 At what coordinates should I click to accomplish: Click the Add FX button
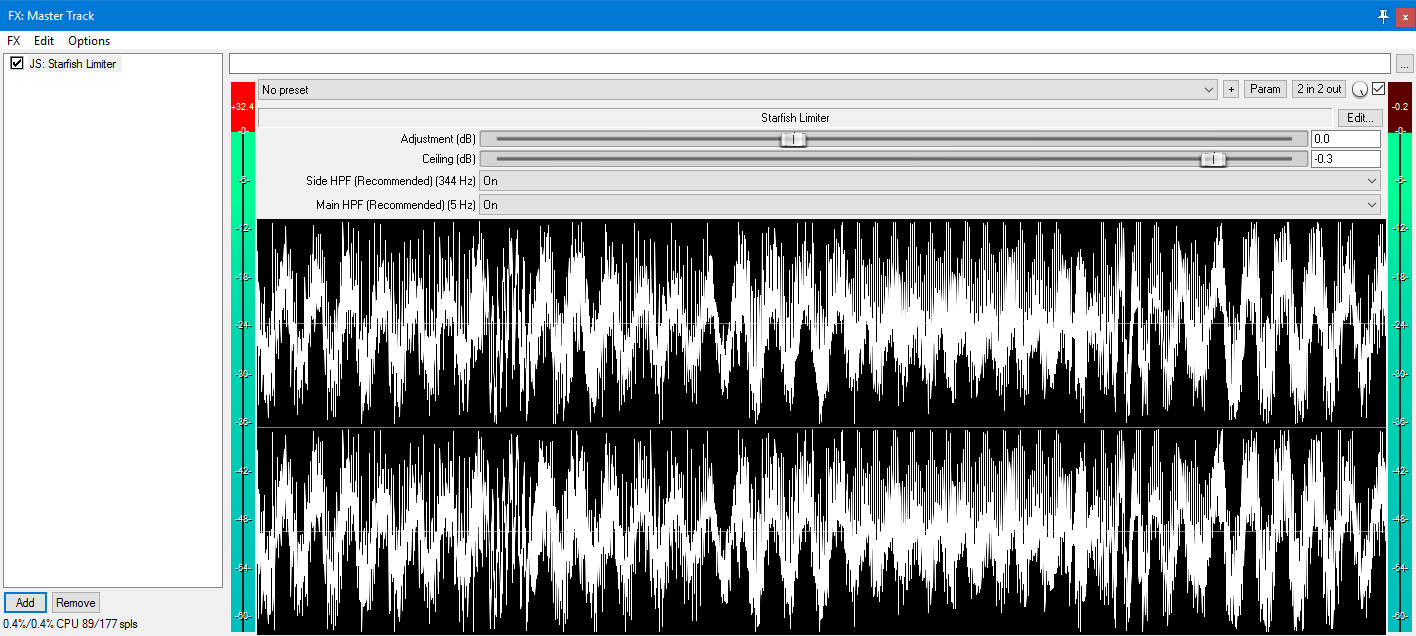tap(25, 602)
